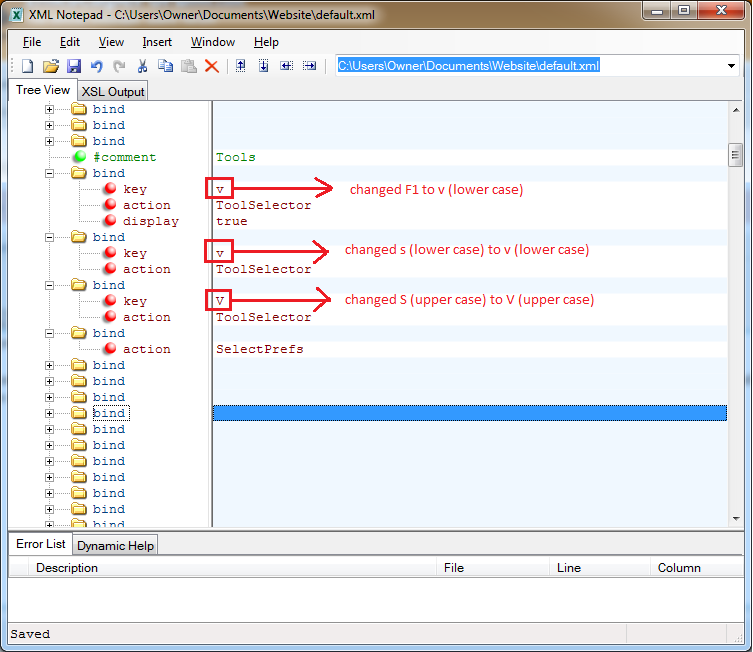753x652 pixels.
Task: Click the true value of display
Action: pos(231,221)
